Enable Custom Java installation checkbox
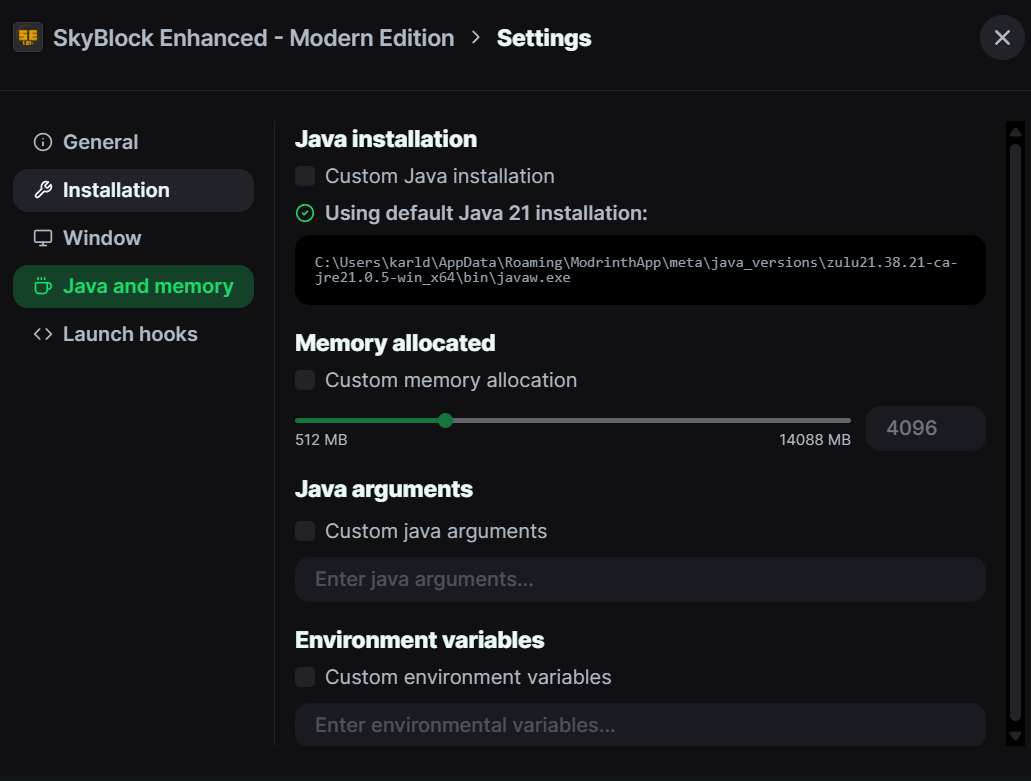 pyautogui.click(x=305, y=176)
